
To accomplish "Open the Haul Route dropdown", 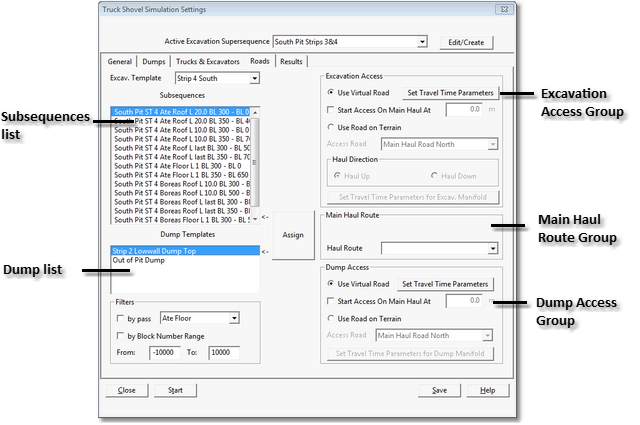I will coord(493,248).
